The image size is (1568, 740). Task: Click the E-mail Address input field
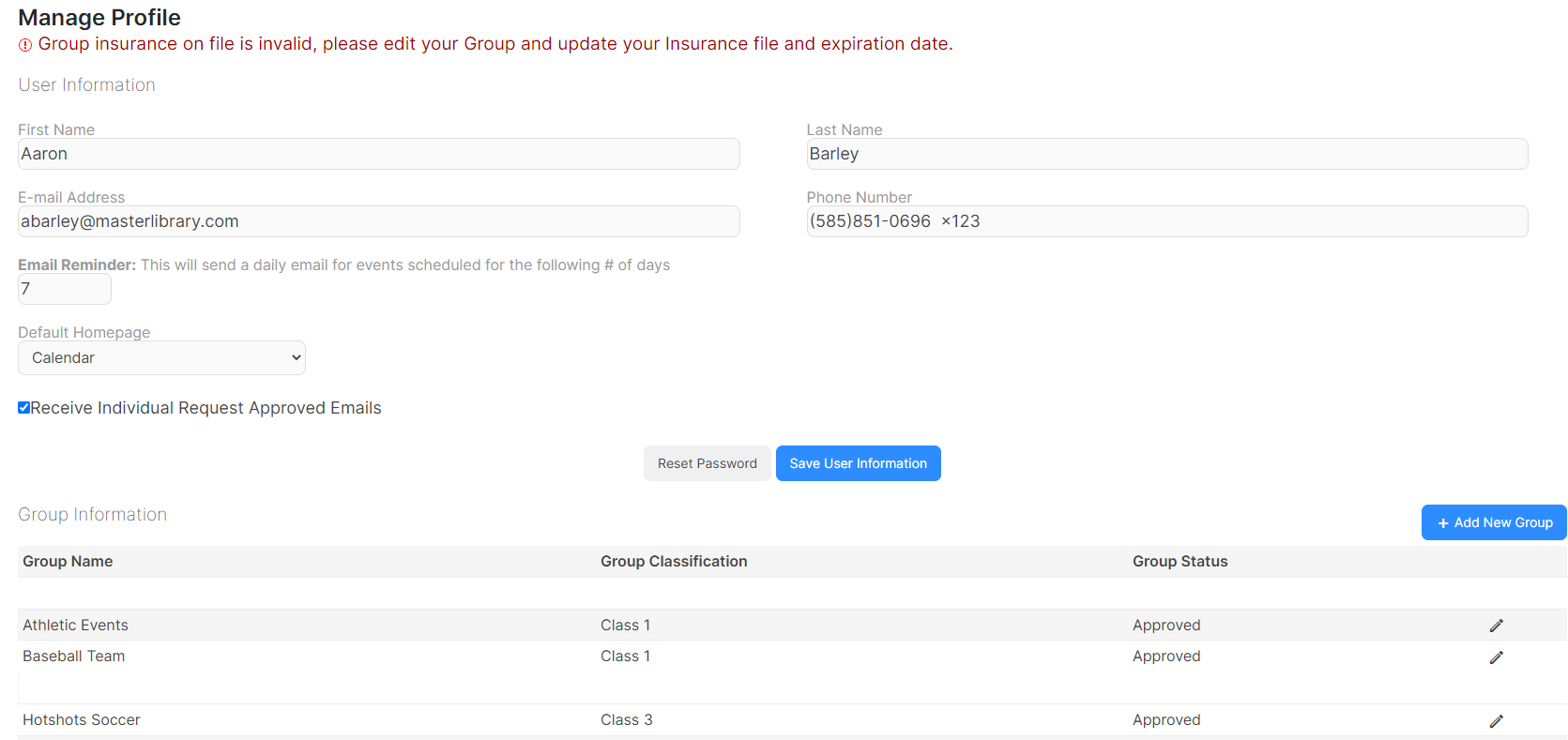coord(379,221)
